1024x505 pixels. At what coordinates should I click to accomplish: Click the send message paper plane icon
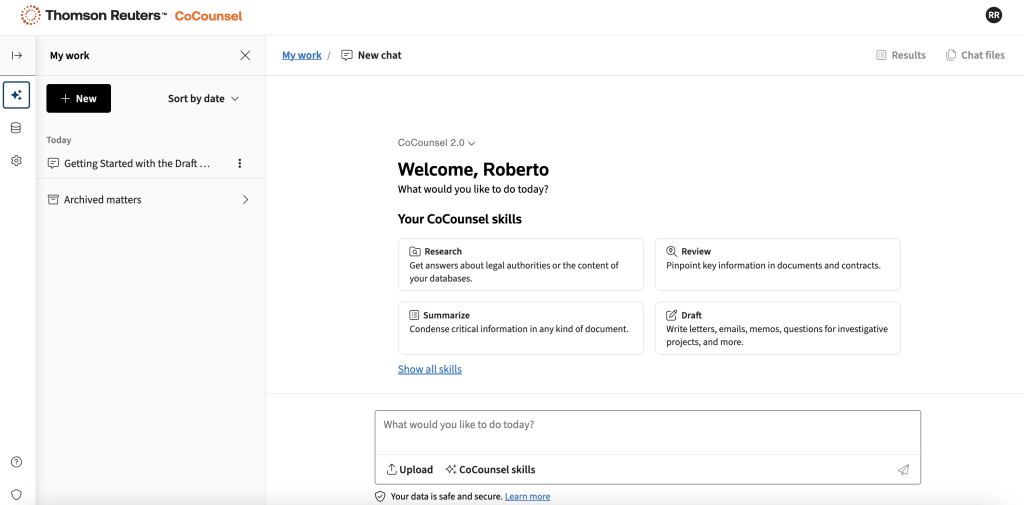[x=903, y=470]
